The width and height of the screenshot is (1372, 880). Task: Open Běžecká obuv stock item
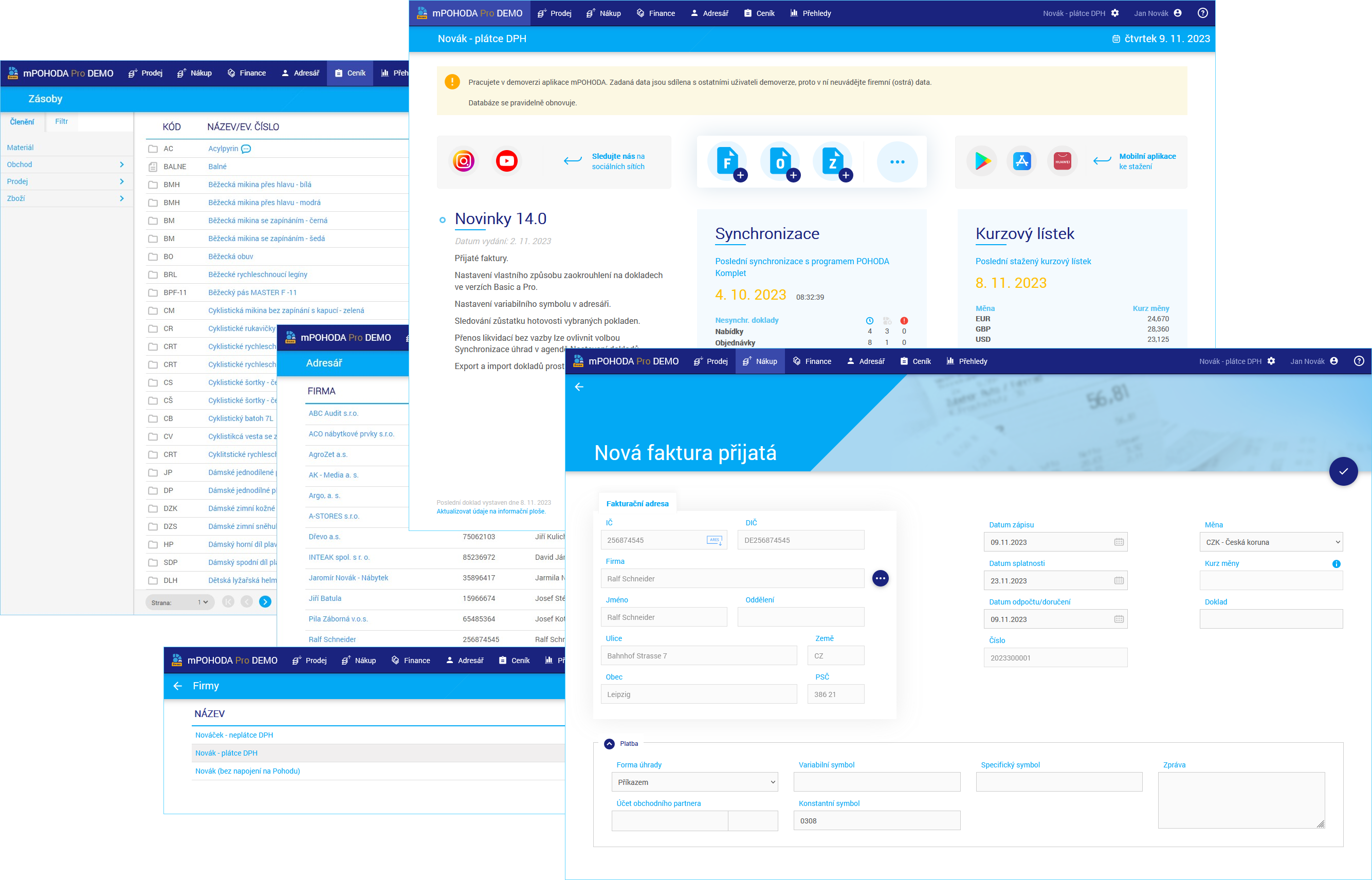(230, 256)
